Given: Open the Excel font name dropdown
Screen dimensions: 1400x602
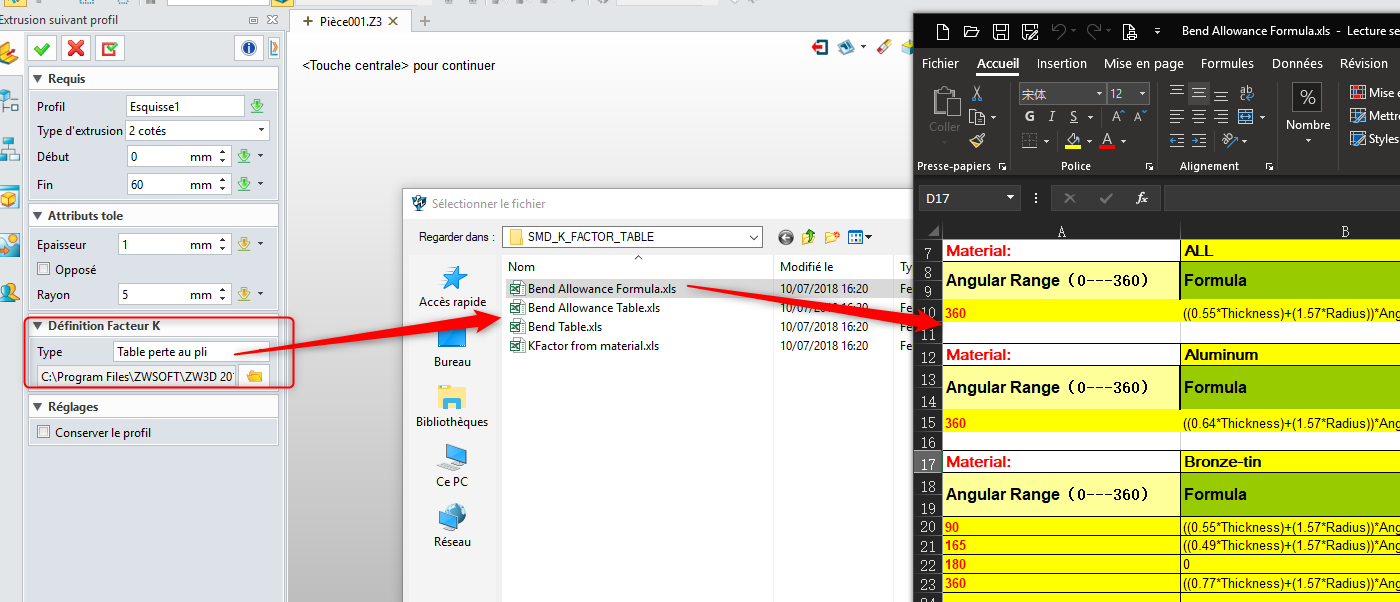Looking at the screenshot, I should [x=1097, y=93].
